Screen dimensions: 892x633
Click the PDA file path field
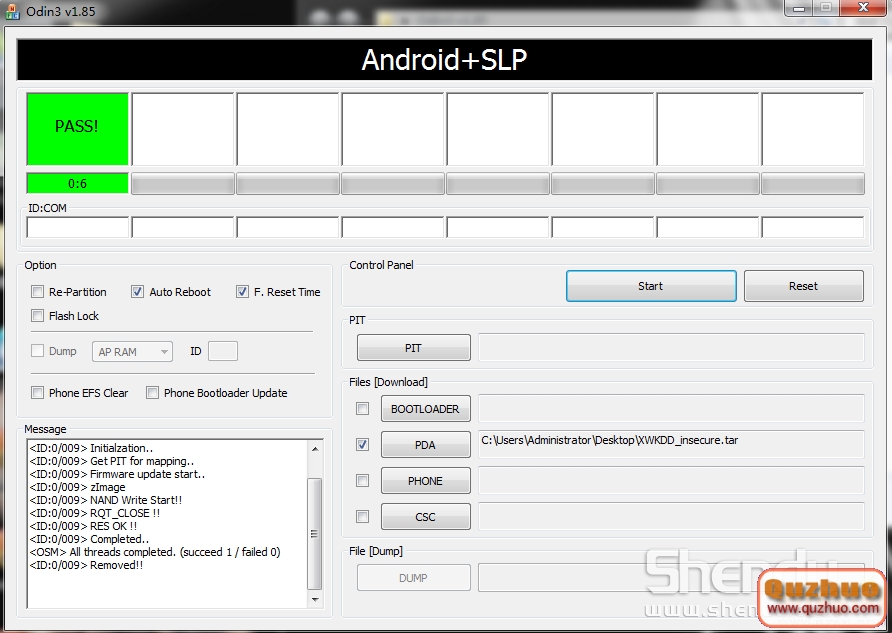pyautogui.click(x=671, y=444)
